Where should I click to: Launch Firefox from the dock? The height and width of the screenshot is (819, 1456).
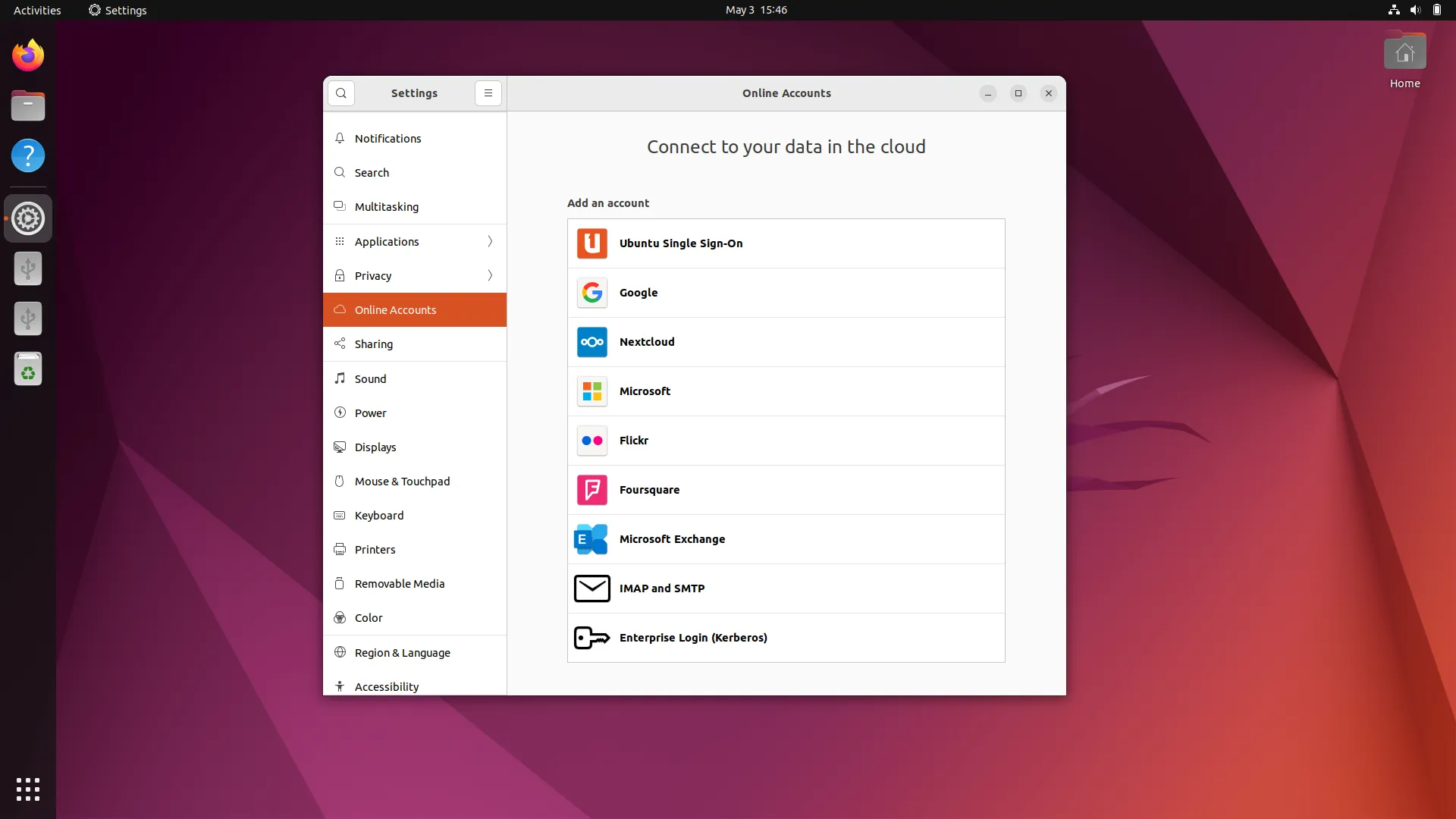pos(28,55)
